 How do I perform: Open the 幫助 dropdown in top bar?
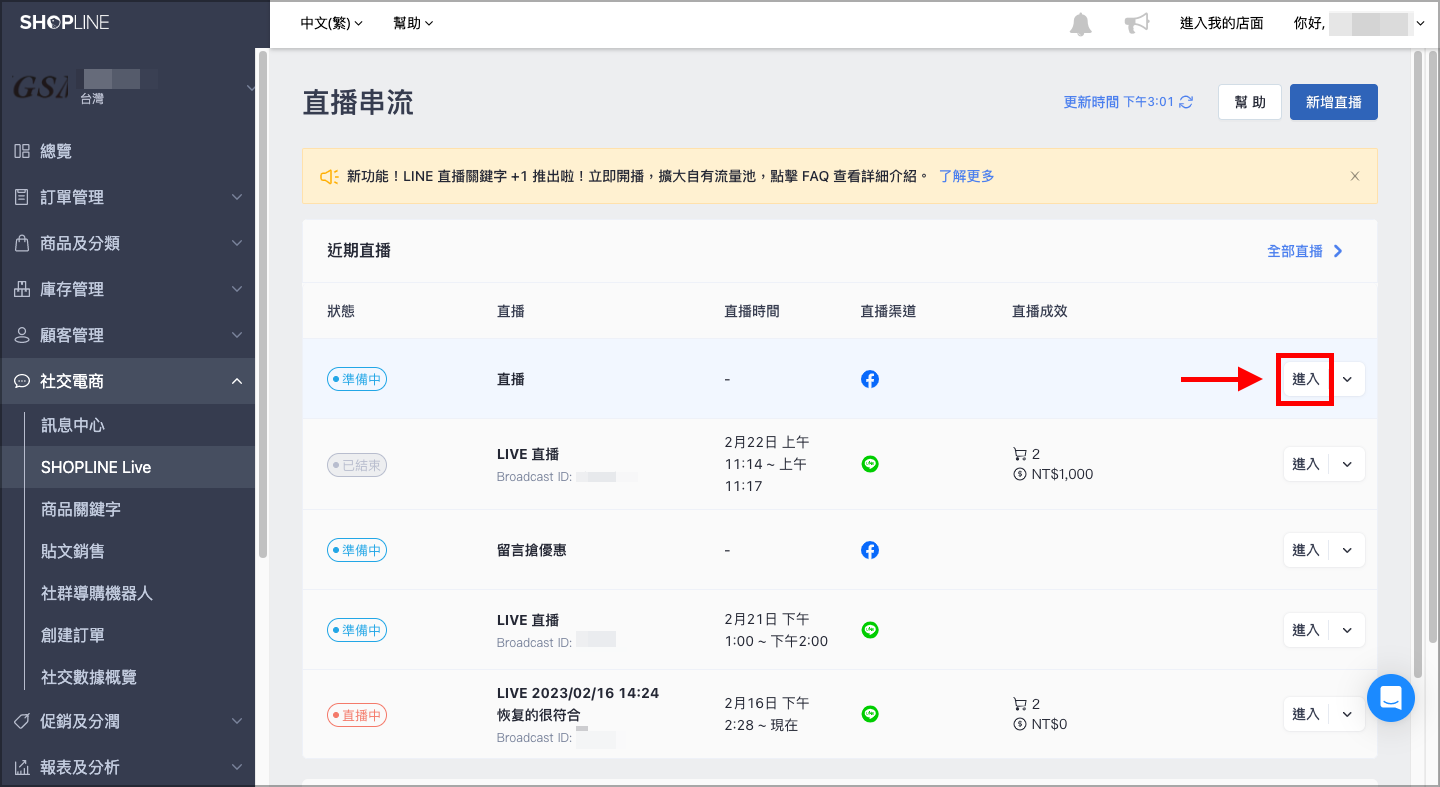pyautogui.click(x=413, y=23)
